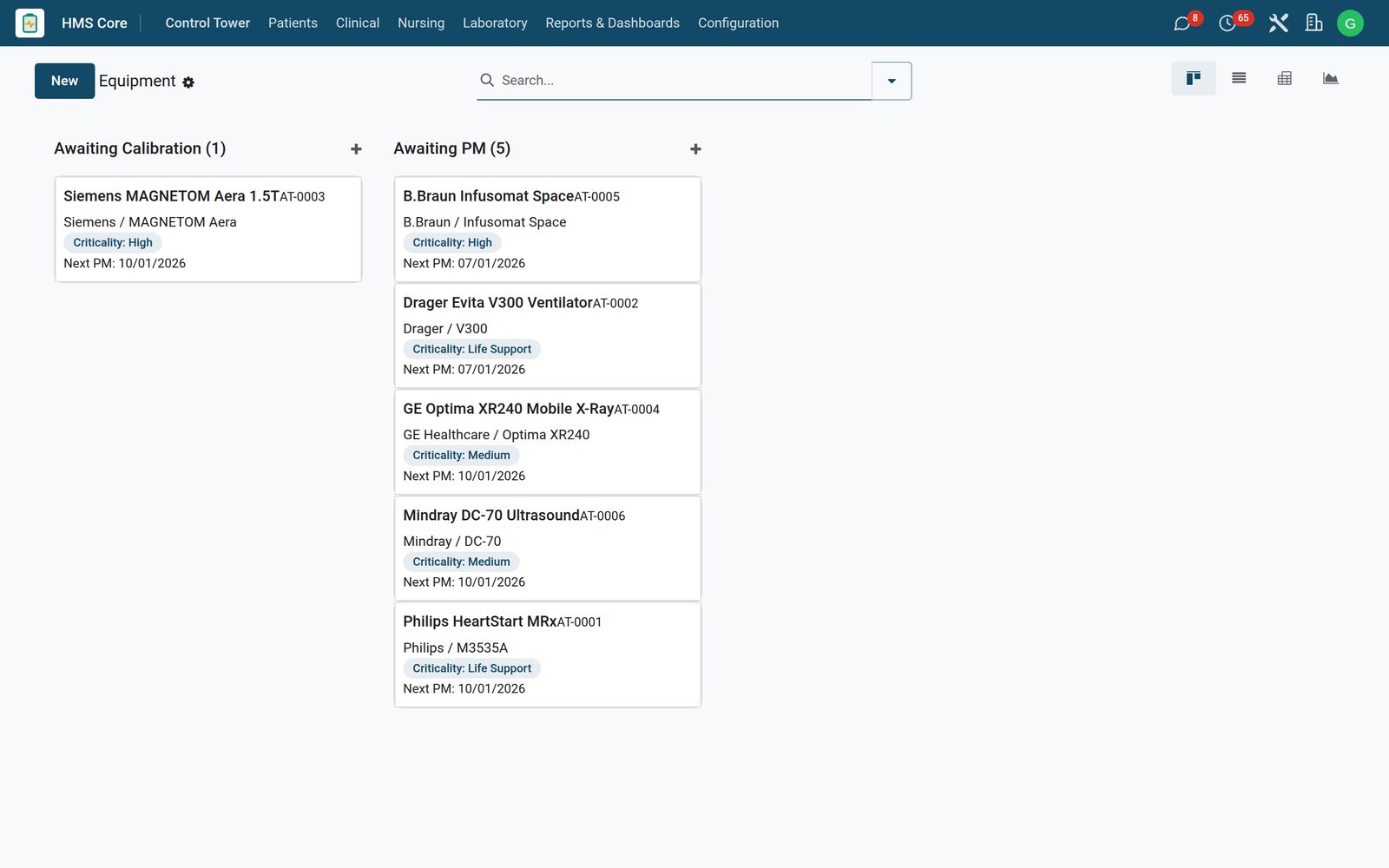The image size is (1389, 868).
Task: Switch to the pivot table view icon
Action: coord(1285,78)
